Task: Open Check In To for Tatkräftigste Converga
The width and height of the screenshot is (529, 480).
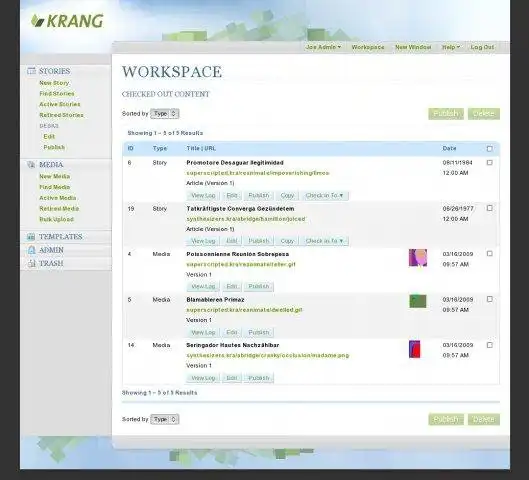Action: click(324, 241)
